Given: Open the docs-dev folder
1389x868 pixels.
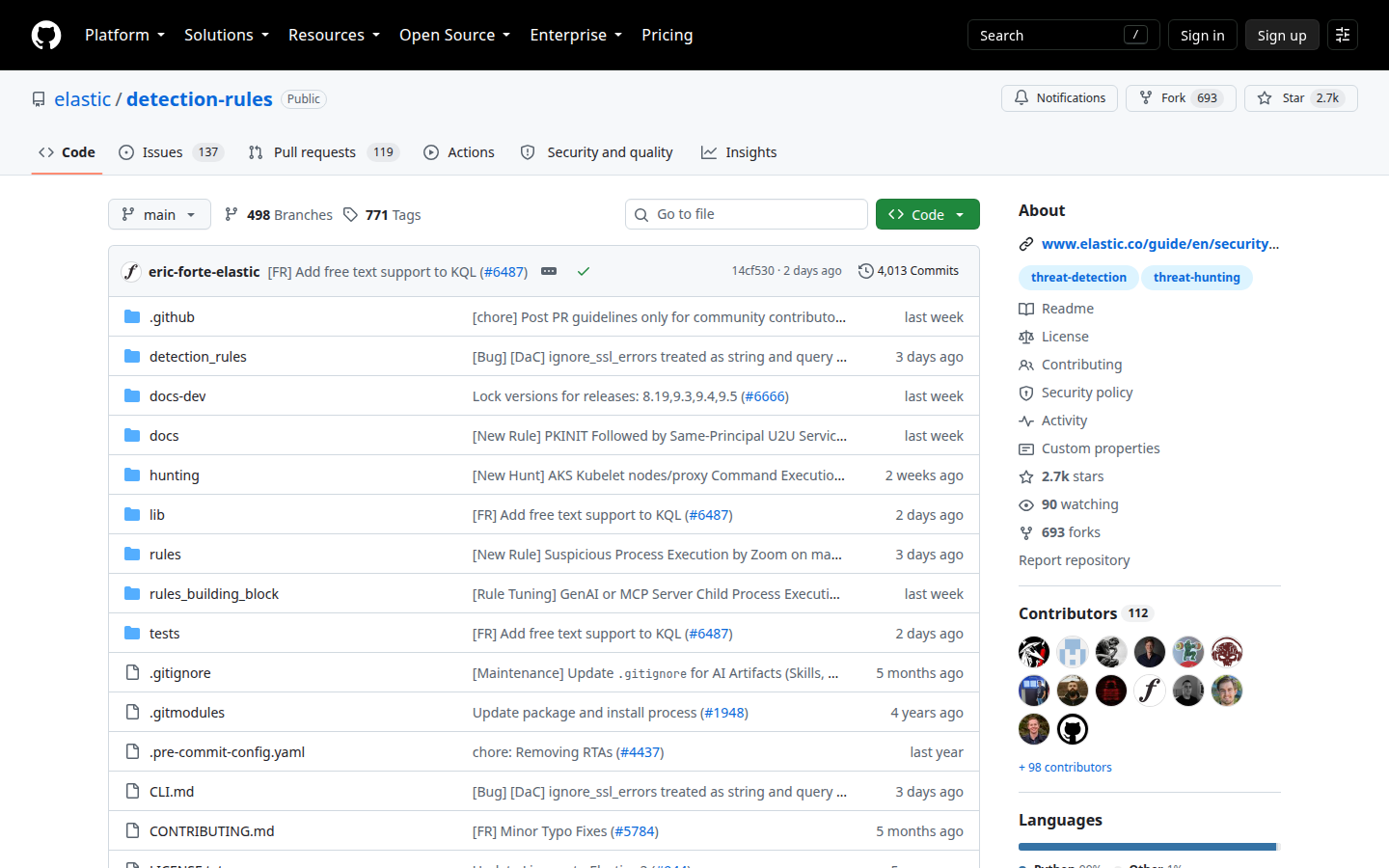Looking at the screenshot, I should pyautogui.click(x=177, y=396).
